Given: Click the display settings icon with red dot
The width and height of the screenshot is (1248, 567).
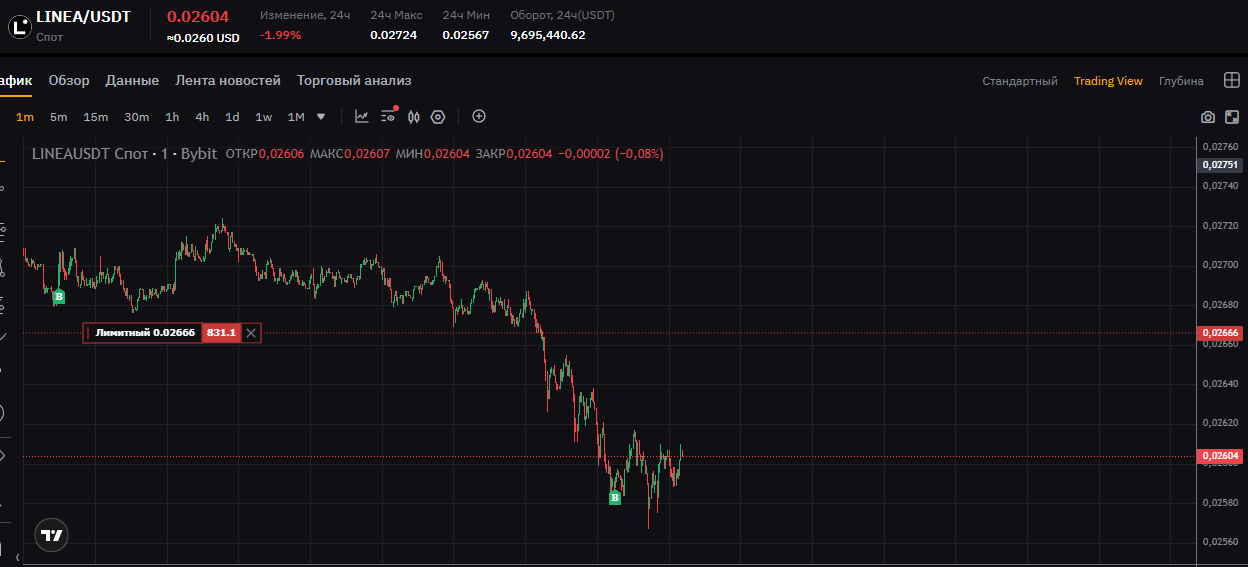Looking at the screenshot, I should pyautogui.click(x=388, y=117).
